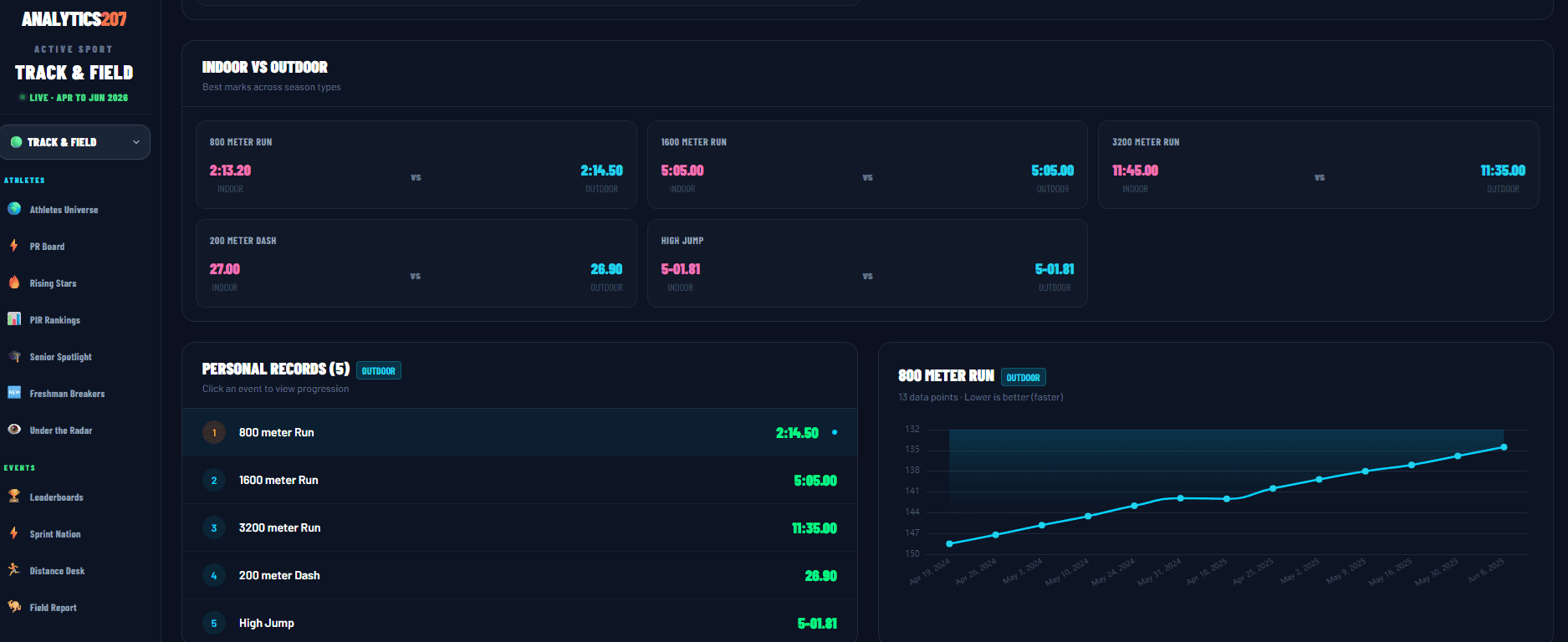This screenshot has height=642, width=1568.
Task: Open Athletes Universe globe icon
Action: click(x=14, y=209)
